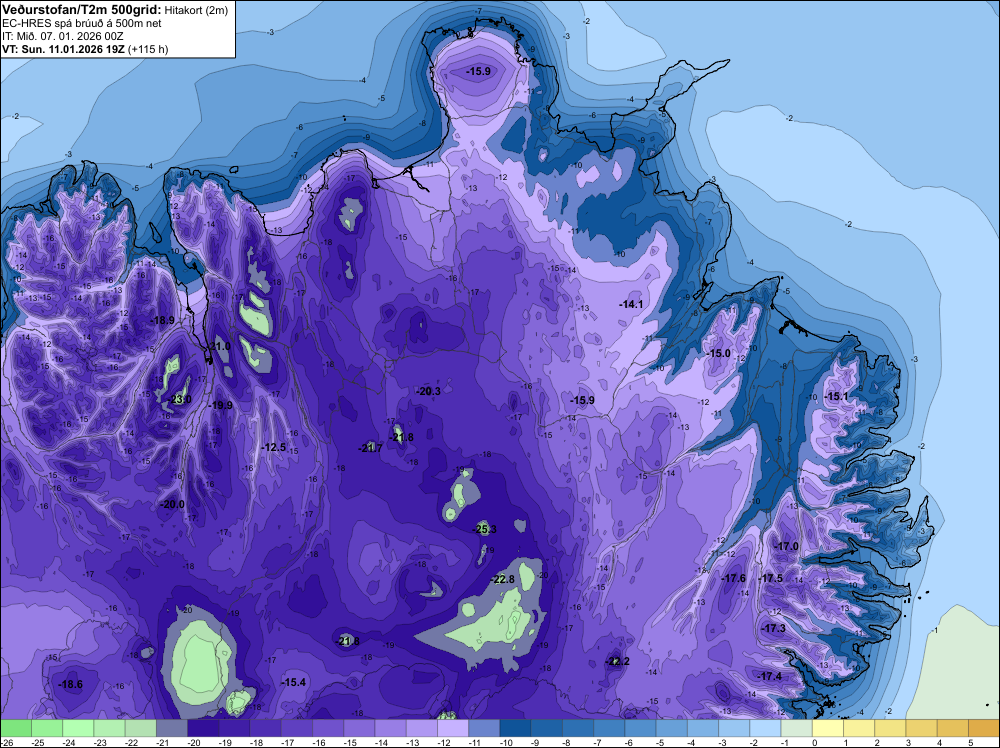Image resolution: width=1000 pixels, height=748 pixels.
Task: Click the -17.5 temperature reading
Action: point(772,578)
